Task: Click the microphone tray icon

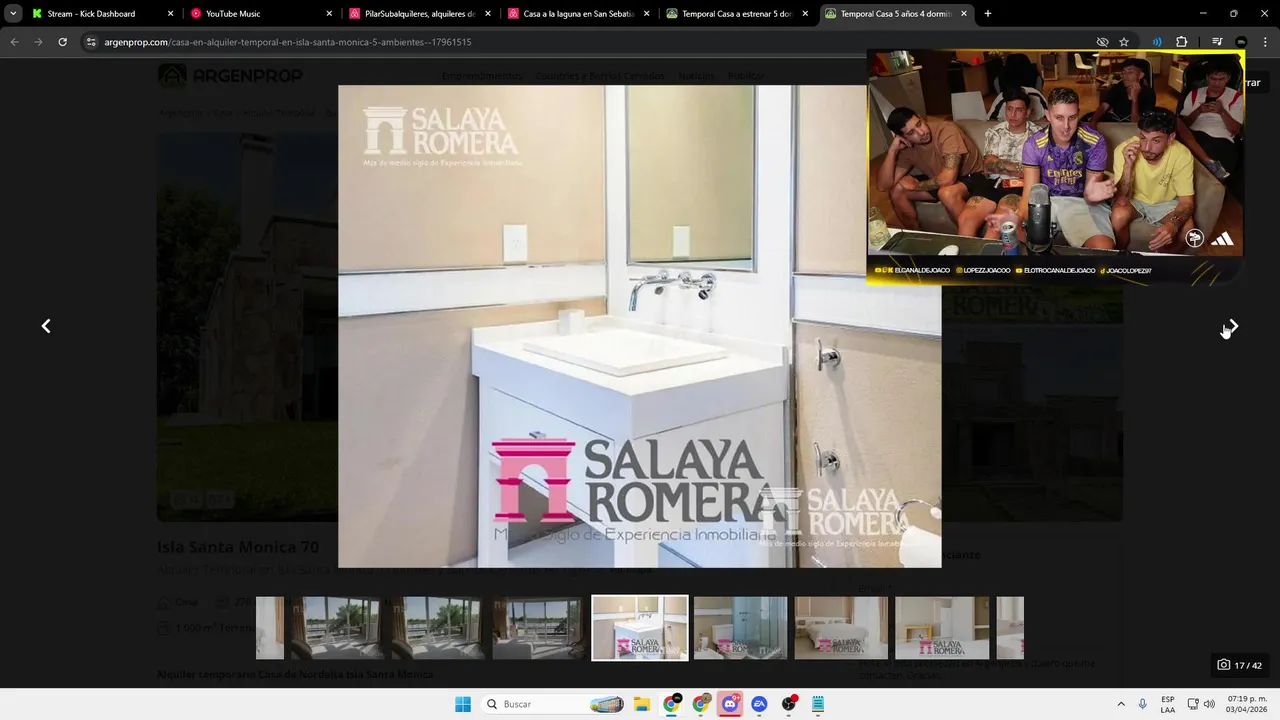Action: click(x=1143, y=704)
